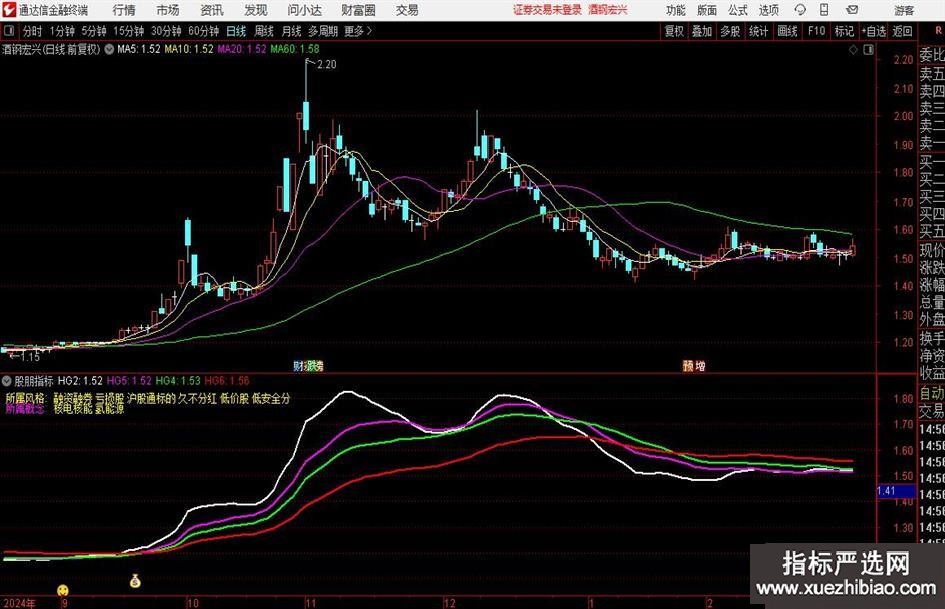Switch to 5分钟 period tab
The image size is (945, 609).
point(94,31)
